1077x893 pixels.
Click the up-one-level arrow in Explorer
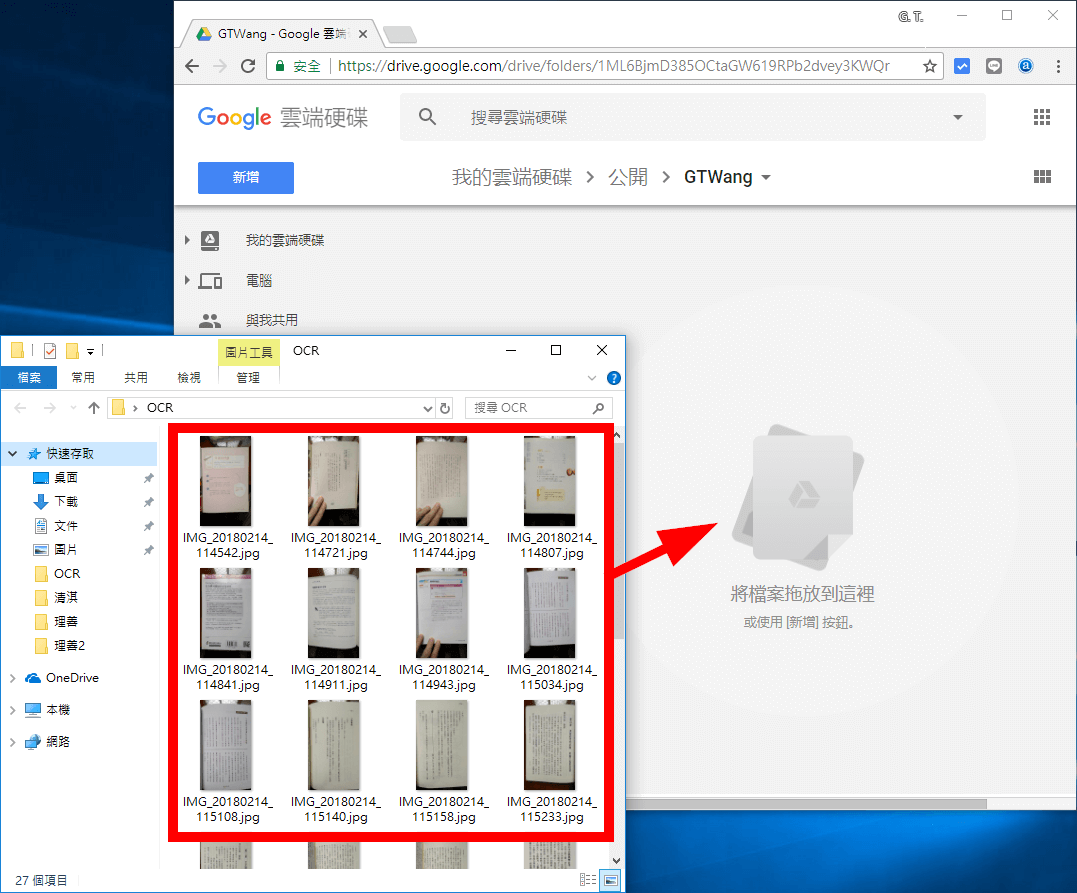pos(93,408)
